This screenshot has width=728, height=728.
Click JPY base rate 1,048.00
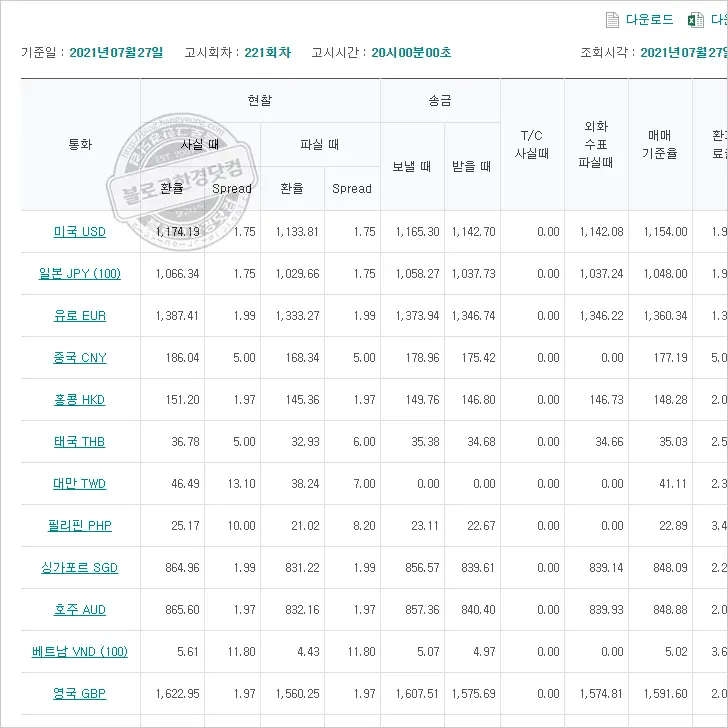pyautogui.click(x=665, y=274)
